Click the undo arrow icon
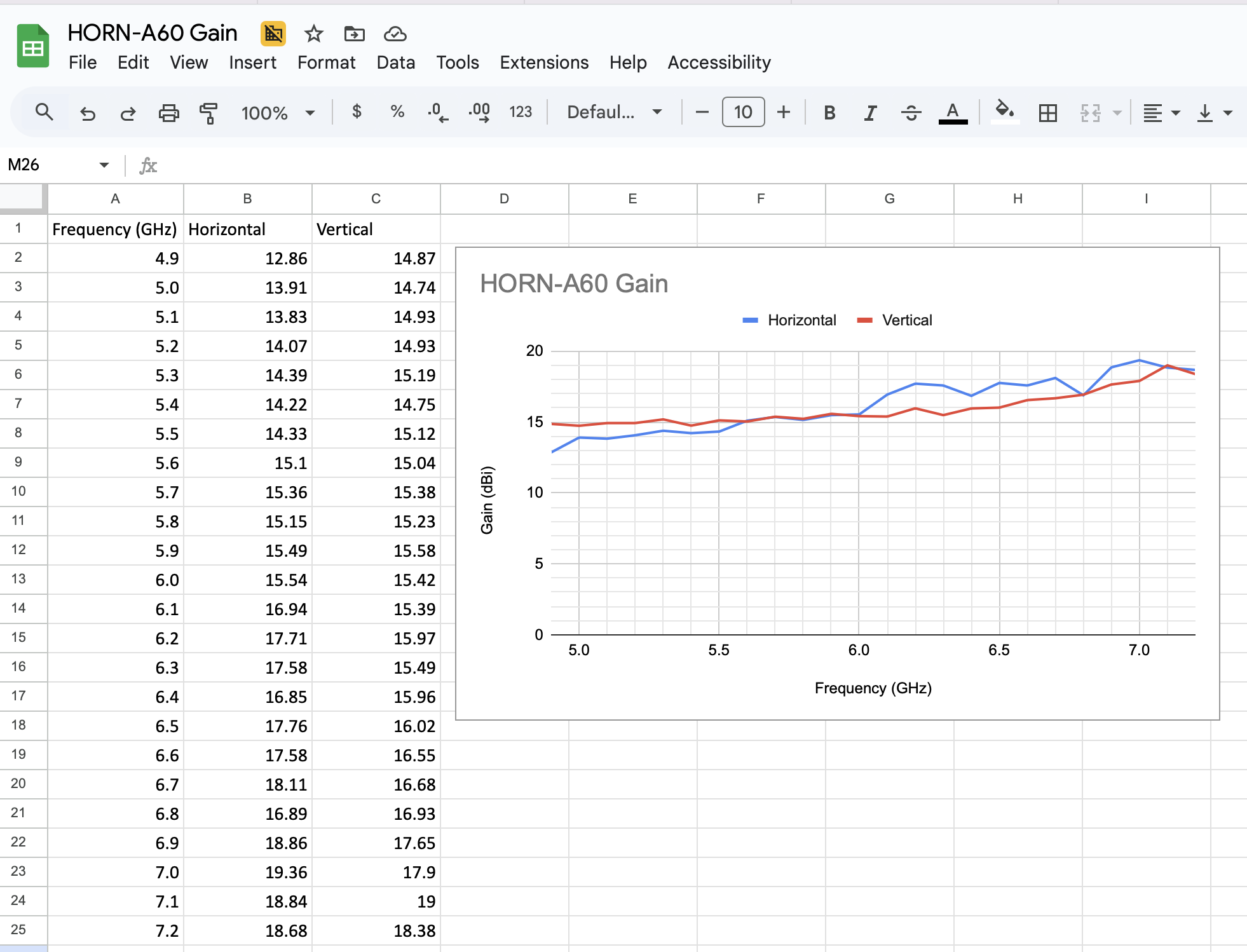 [x=88, y=113]
